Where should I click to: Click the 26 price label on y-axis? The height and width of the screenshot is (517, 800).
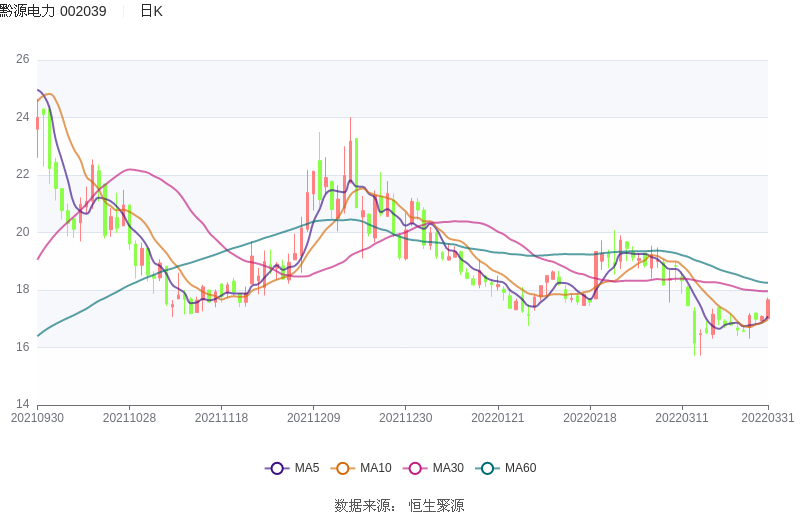click(22, 60)
